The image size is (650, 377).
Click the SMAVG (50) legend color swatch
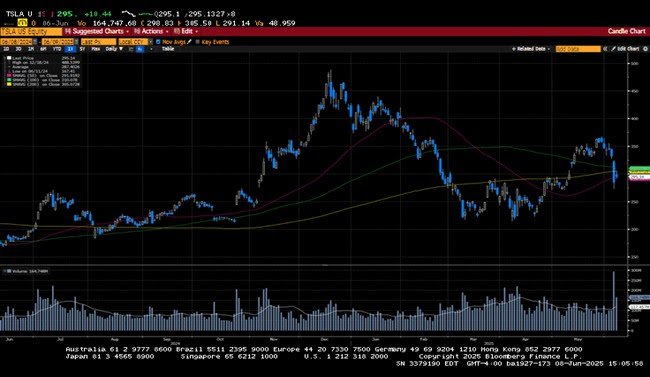9,75
